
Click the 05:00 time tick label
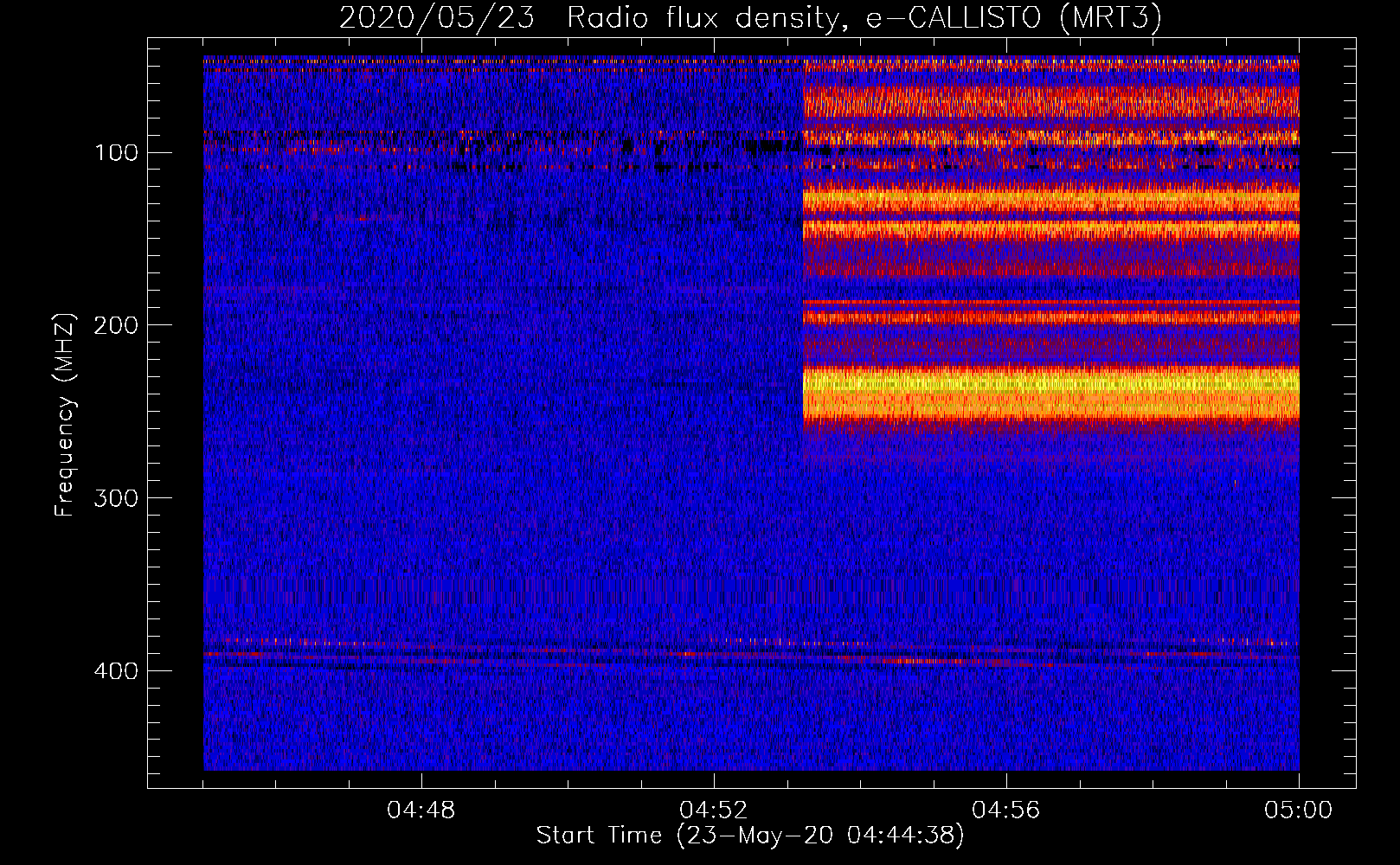point(1299,811)
